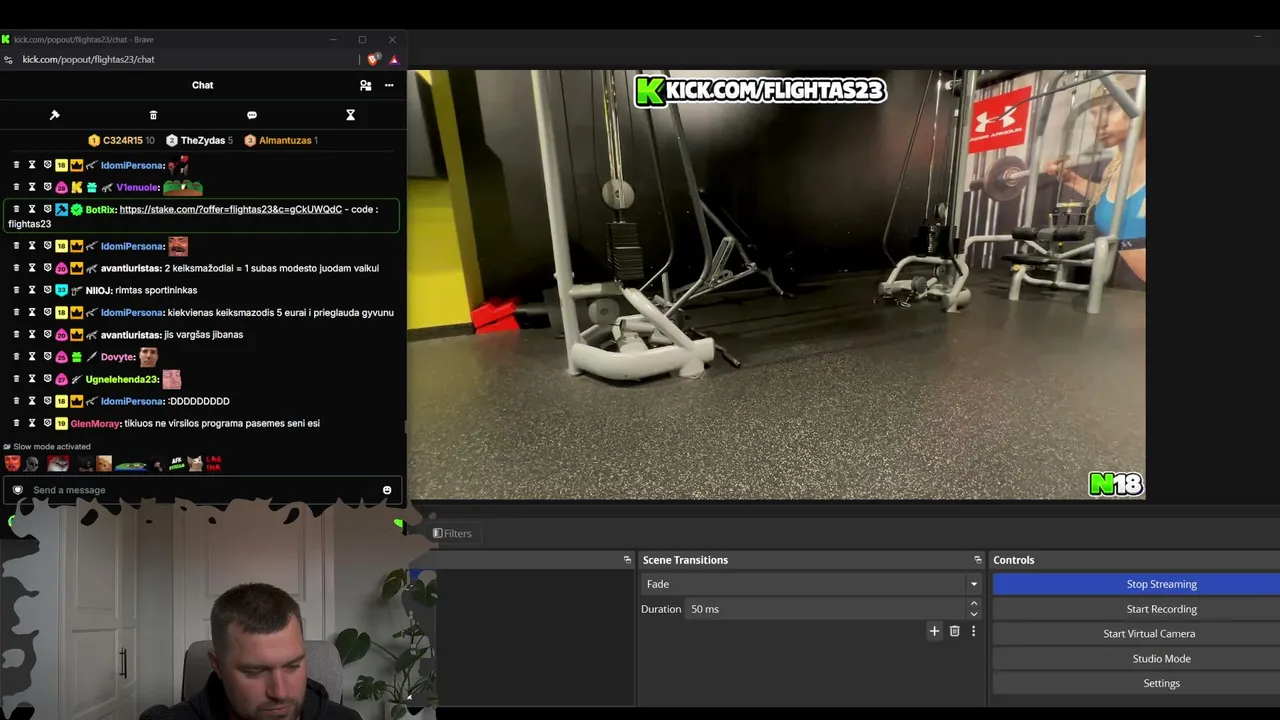Open transition properties three-dot menu

point(973,631)
